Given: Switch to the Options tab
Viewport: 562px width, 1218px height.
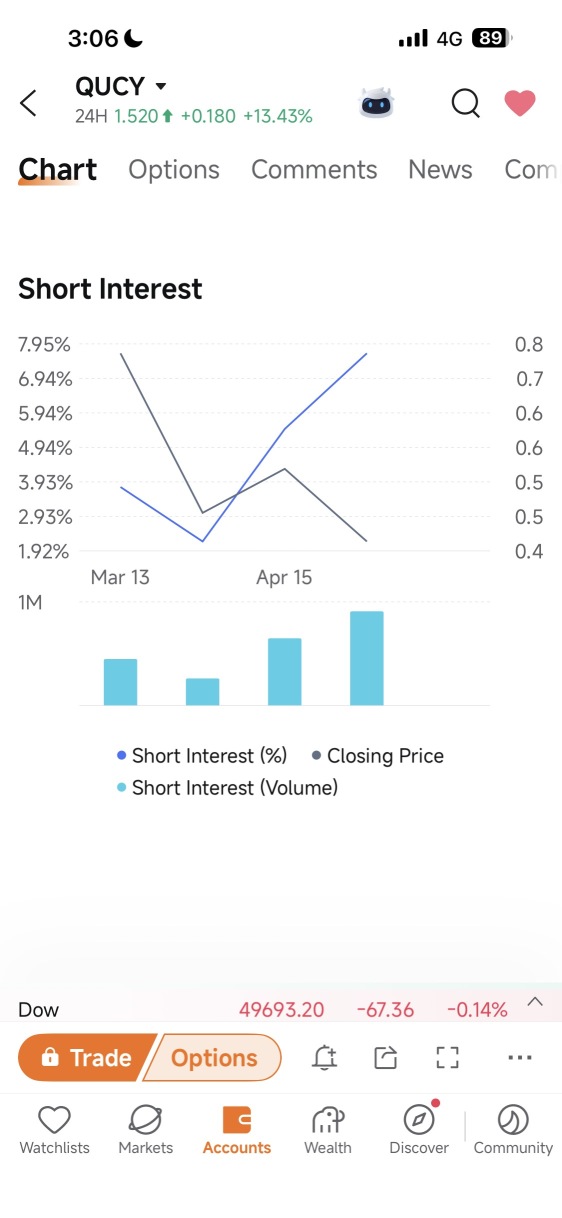Looking at the screenshot, I should [x=174, y=170].
